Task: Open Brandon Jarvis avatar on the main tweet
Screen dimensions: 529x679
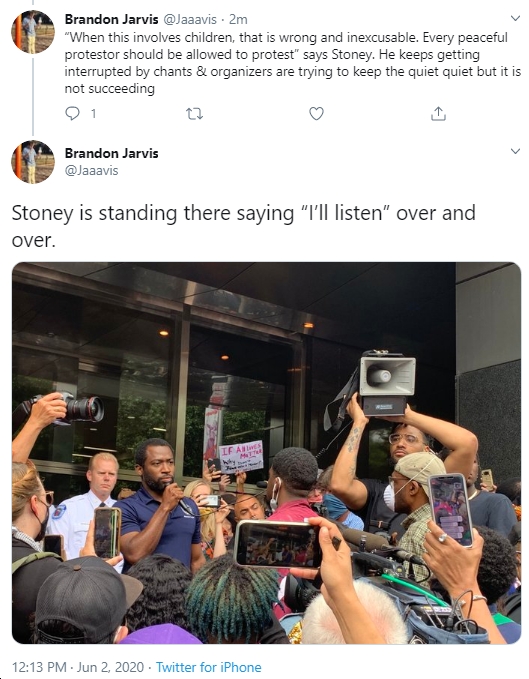Action: (33, 162)
